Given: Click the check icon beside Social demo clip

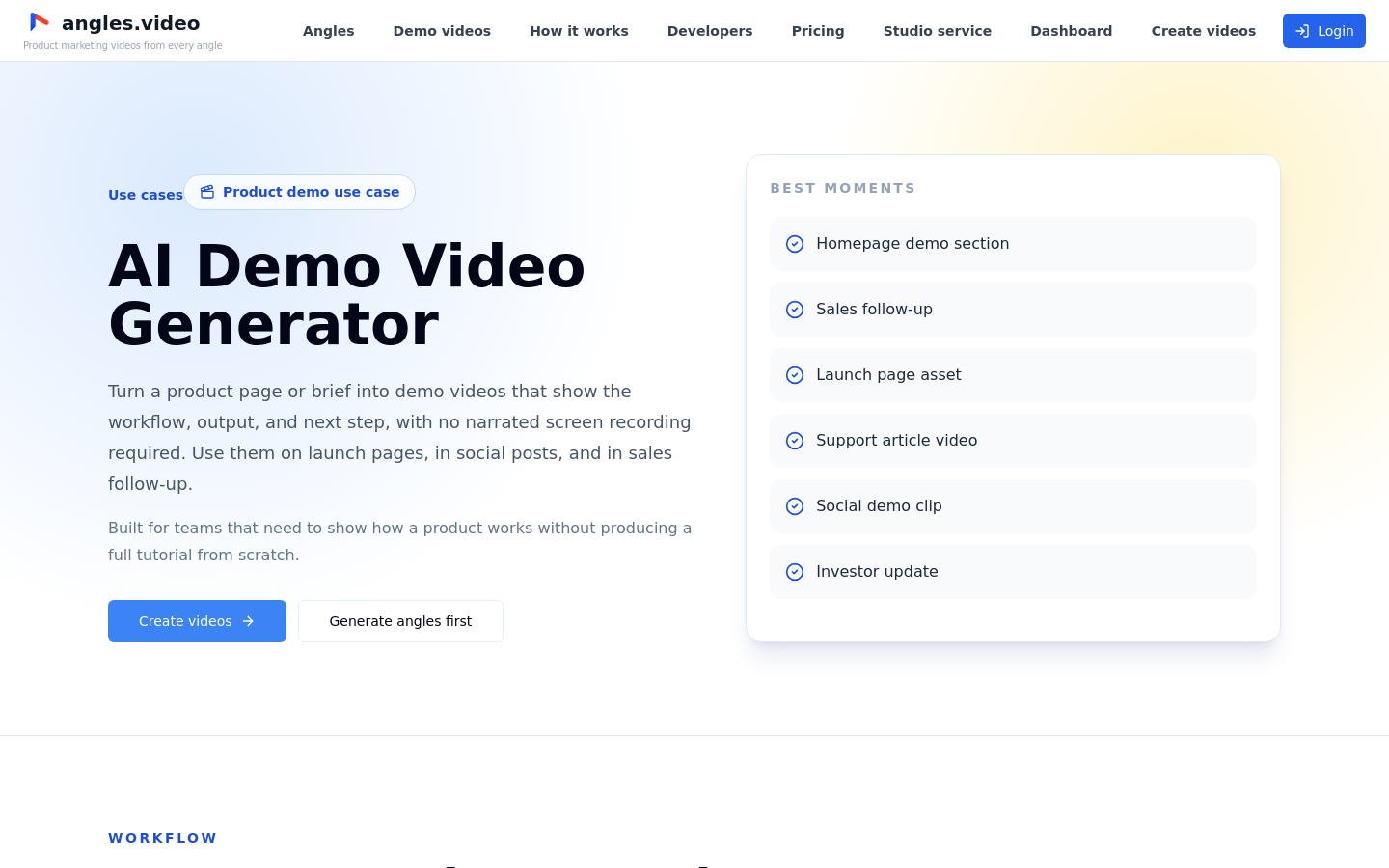Looking at the screenshot, I should (x=795, y=506).
